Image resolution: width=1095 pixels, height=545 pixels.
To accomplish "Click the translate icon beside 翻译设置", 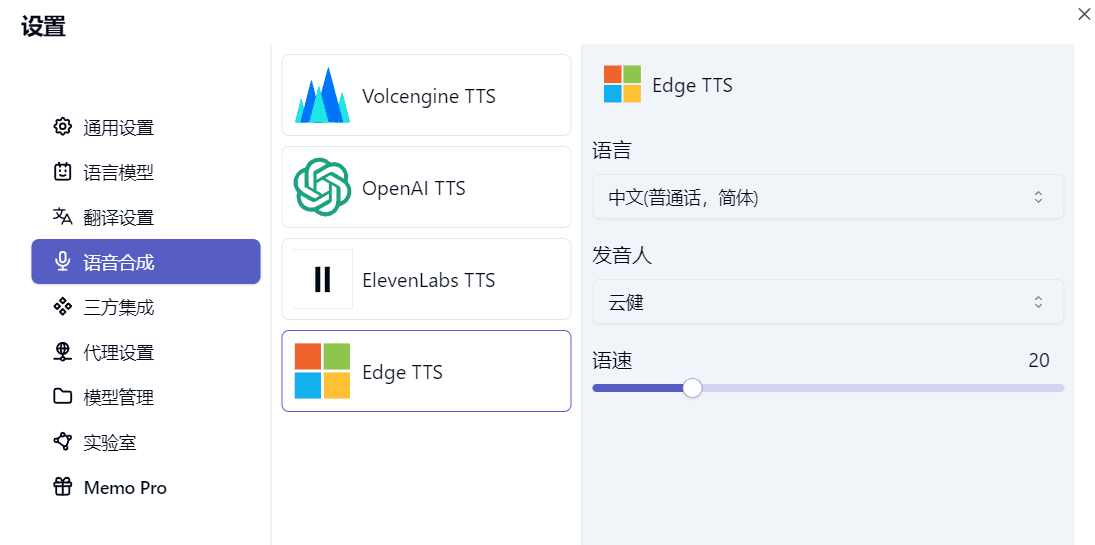I will click(x=63, y=217).
